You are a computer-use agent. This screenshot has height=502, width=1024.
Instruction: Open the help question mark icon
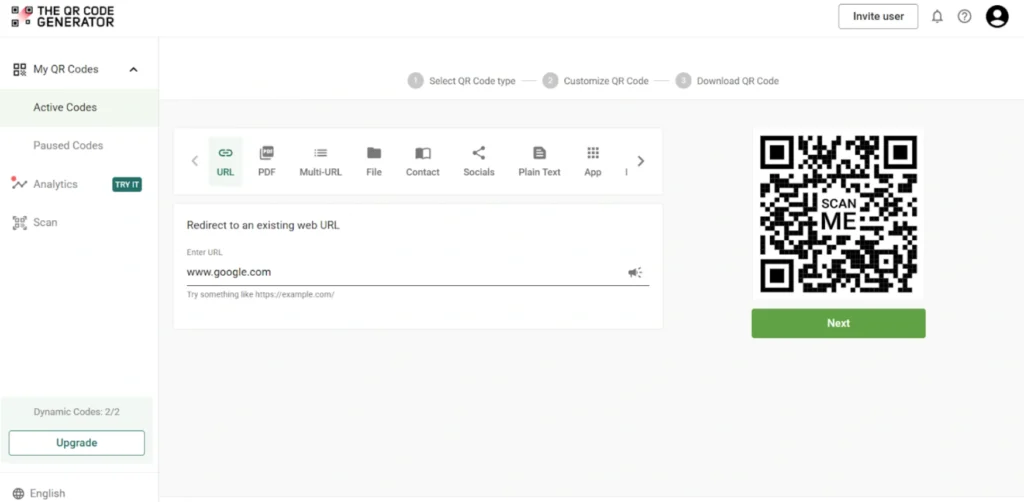pos(965,16)
